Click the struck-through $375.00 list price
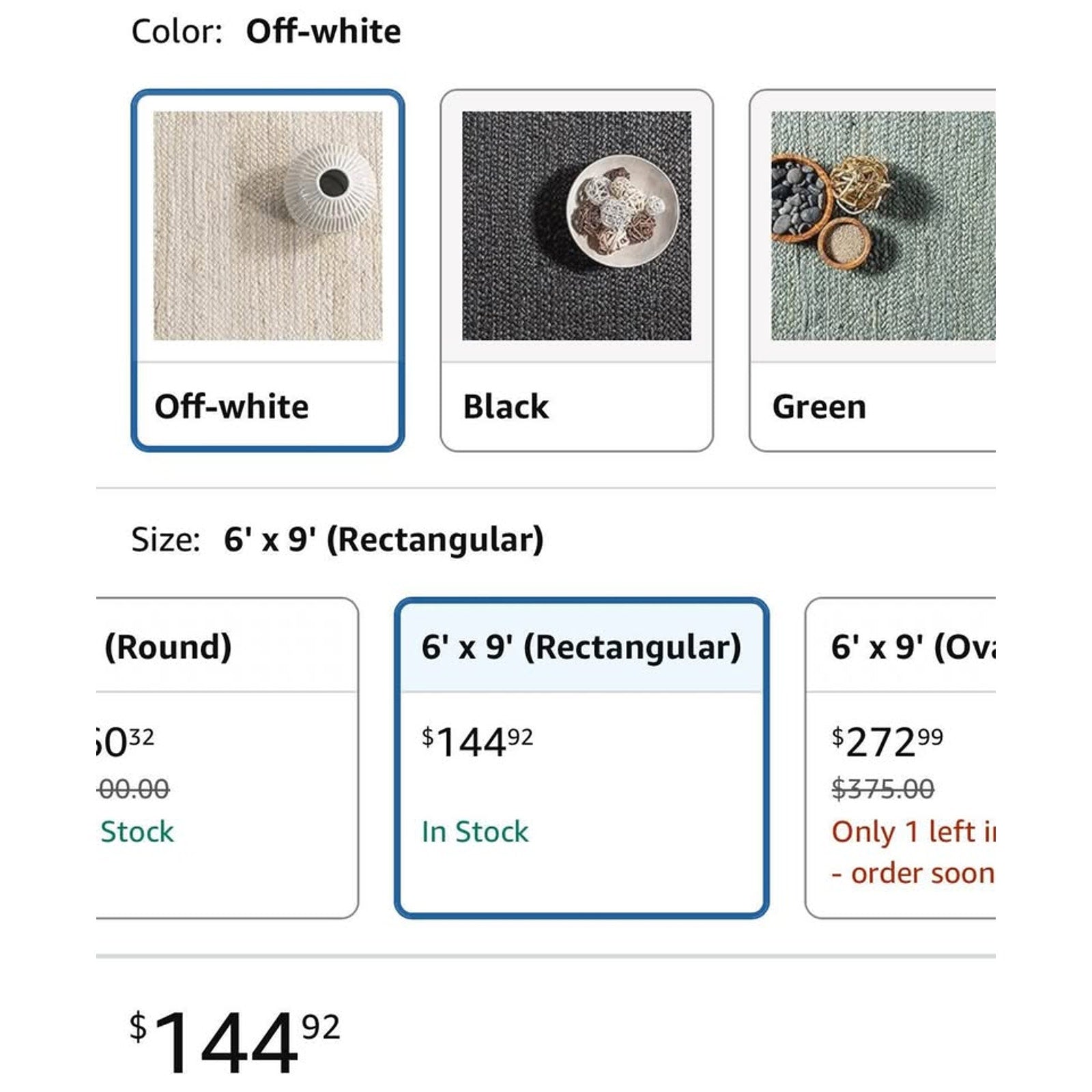Screen dimensions: 1092x1092 pos(882,789)
